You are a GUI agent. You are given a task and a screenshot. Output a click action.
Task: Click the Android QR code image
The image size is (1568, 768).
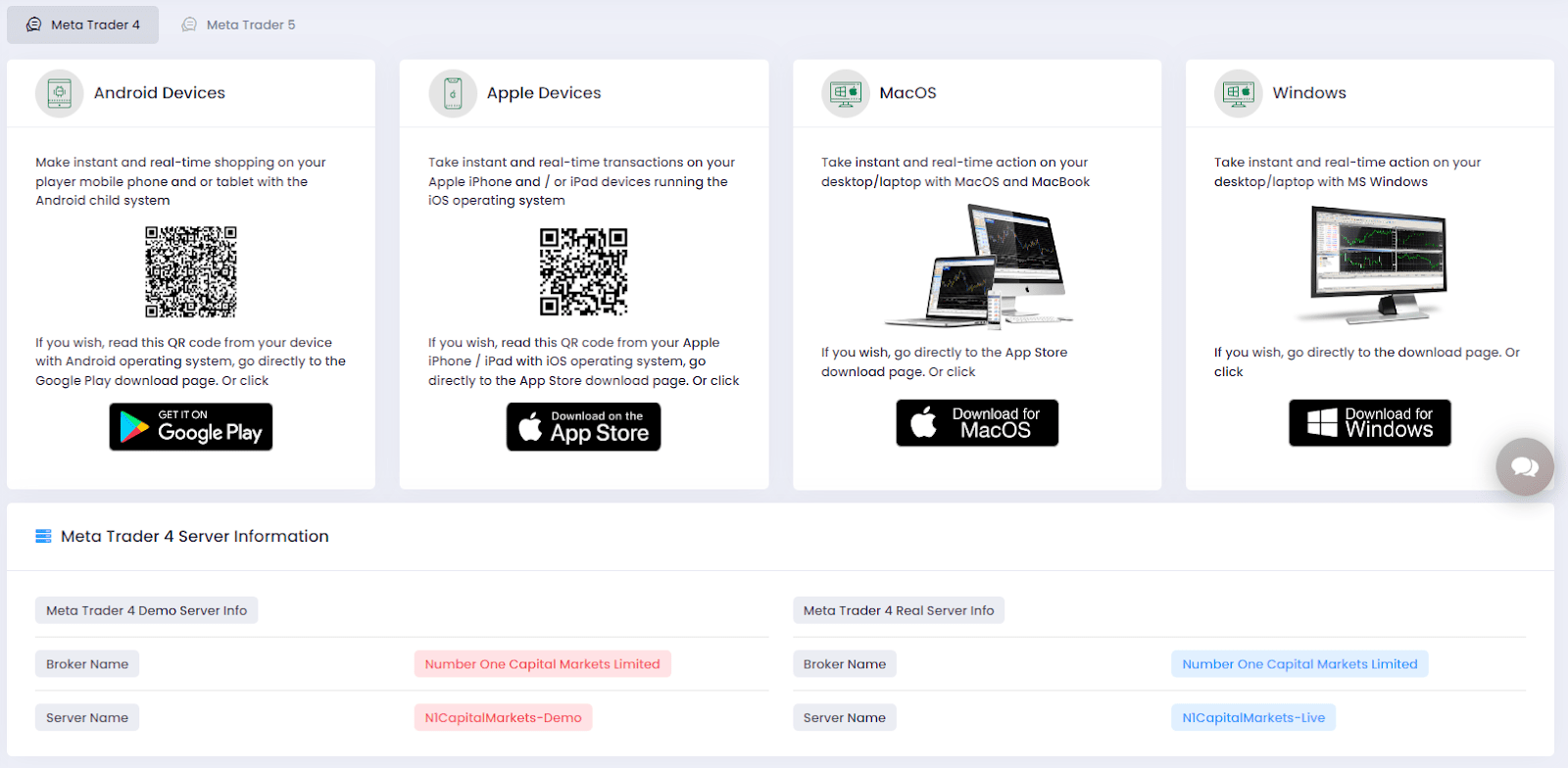191,272
